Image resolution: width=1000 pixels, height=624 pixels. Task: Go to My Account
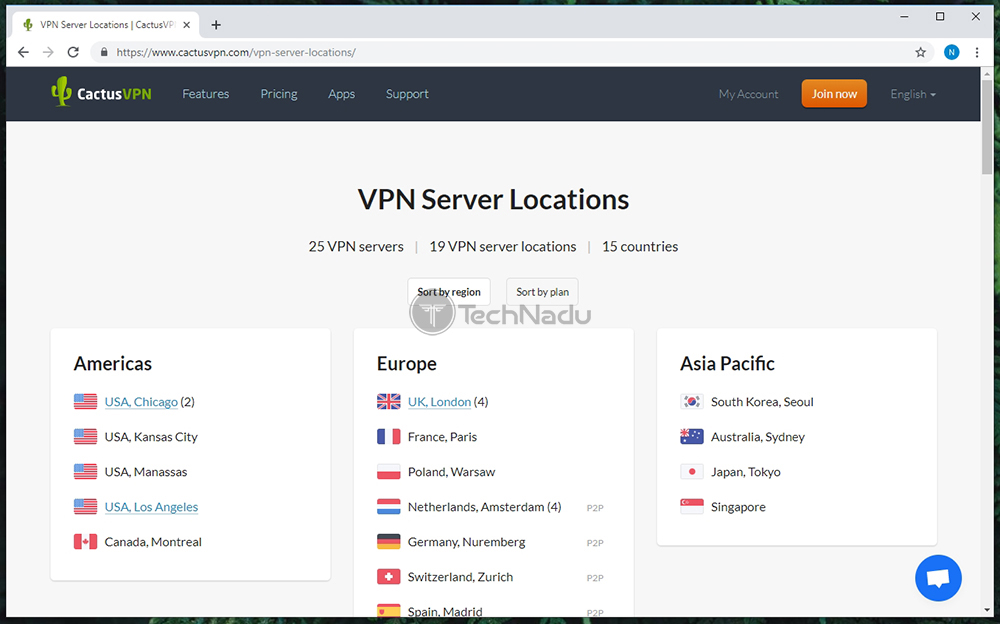(748, 94)
